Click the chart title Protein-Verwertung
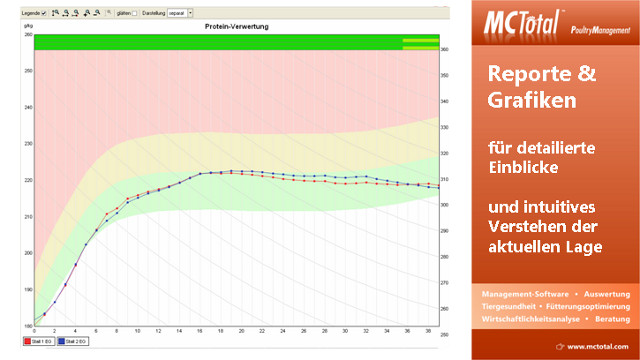Image resolution: width=640 pixels, height=360 pixels. point(237,27)
